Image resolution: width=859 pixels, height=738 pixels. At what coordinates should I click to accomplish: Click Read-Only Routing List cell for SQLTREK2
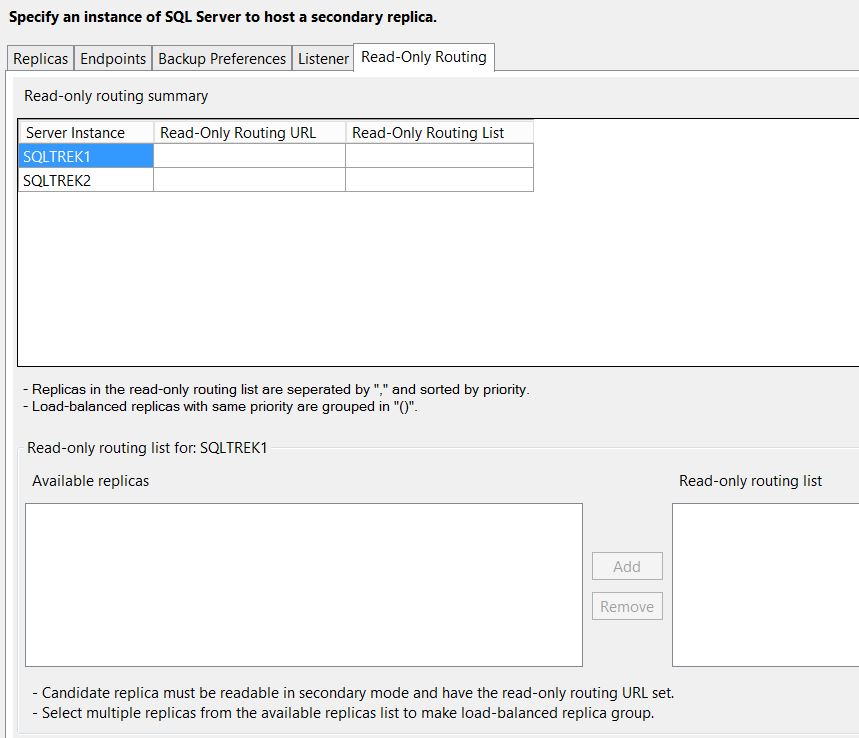click(439, 180)
